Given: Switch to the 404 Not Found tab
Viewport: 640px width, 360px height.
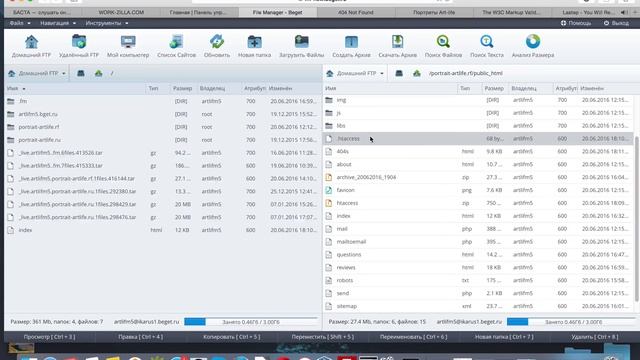Looking at the screenshot, I should click(356, 12).
